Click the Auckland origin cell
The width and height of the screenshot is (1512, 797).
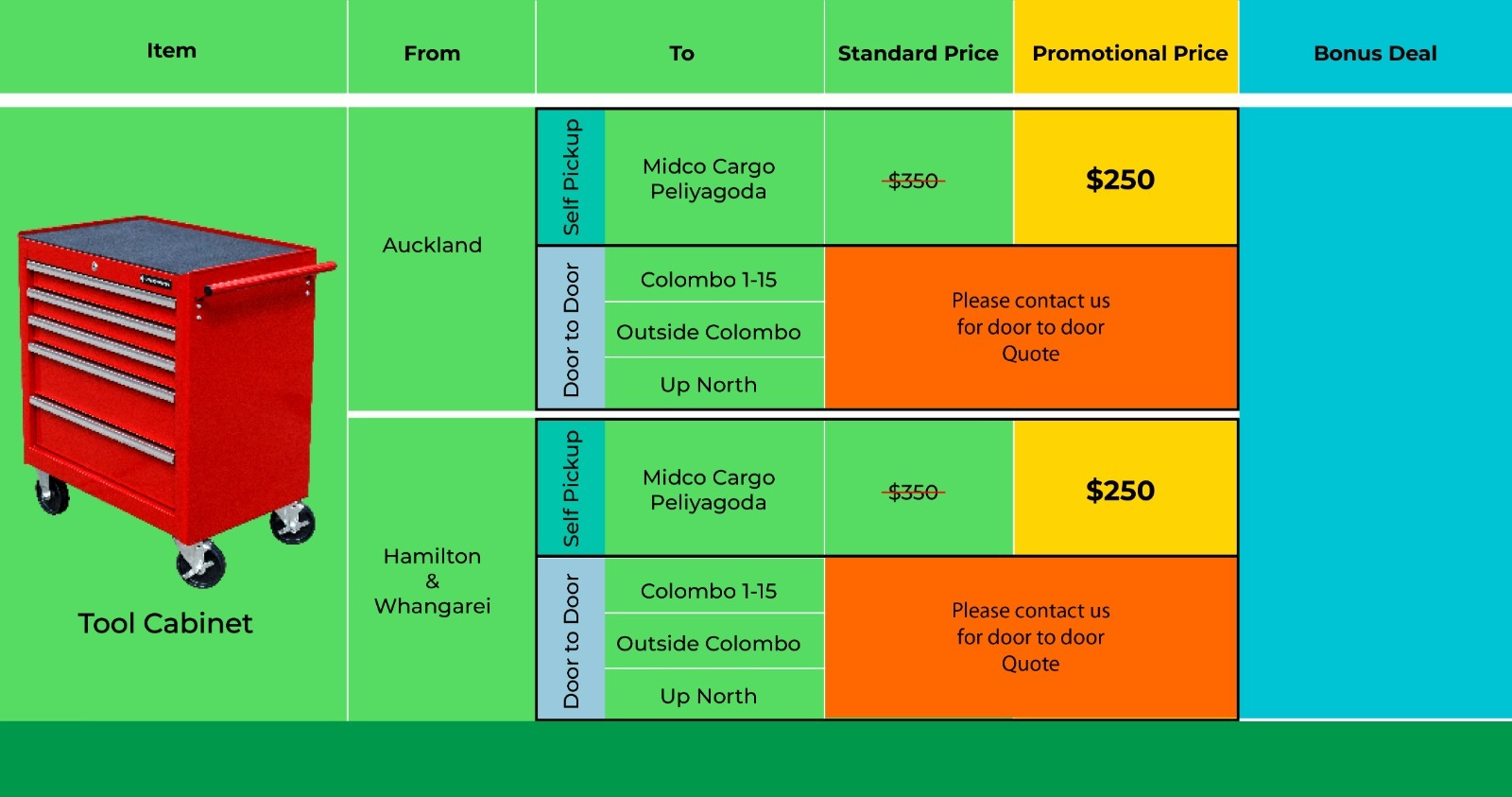coord(432,246)
